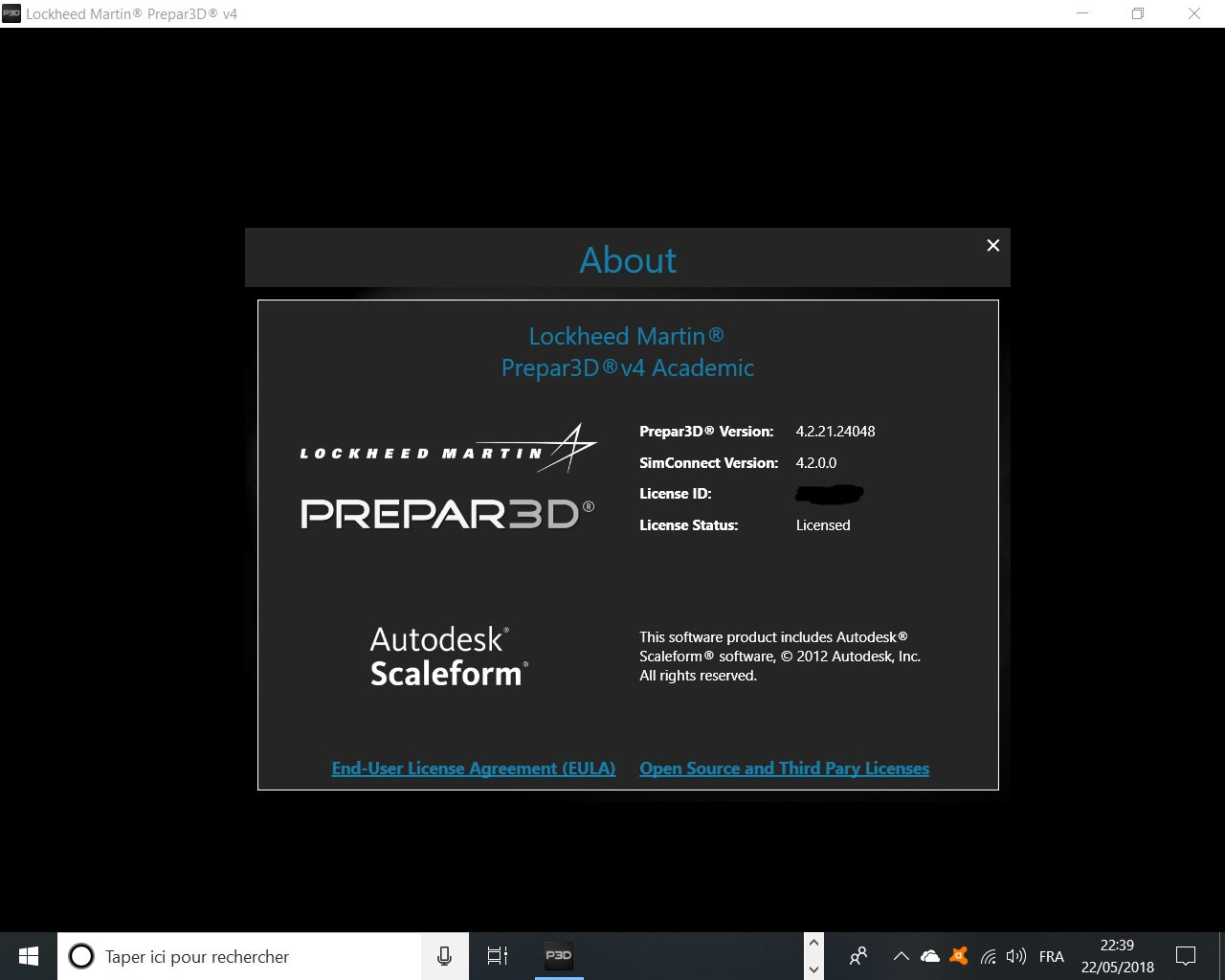Click the Autodesk Scaleform copyright notice text
Screen dimensions: 1225x980
(780, 657)
